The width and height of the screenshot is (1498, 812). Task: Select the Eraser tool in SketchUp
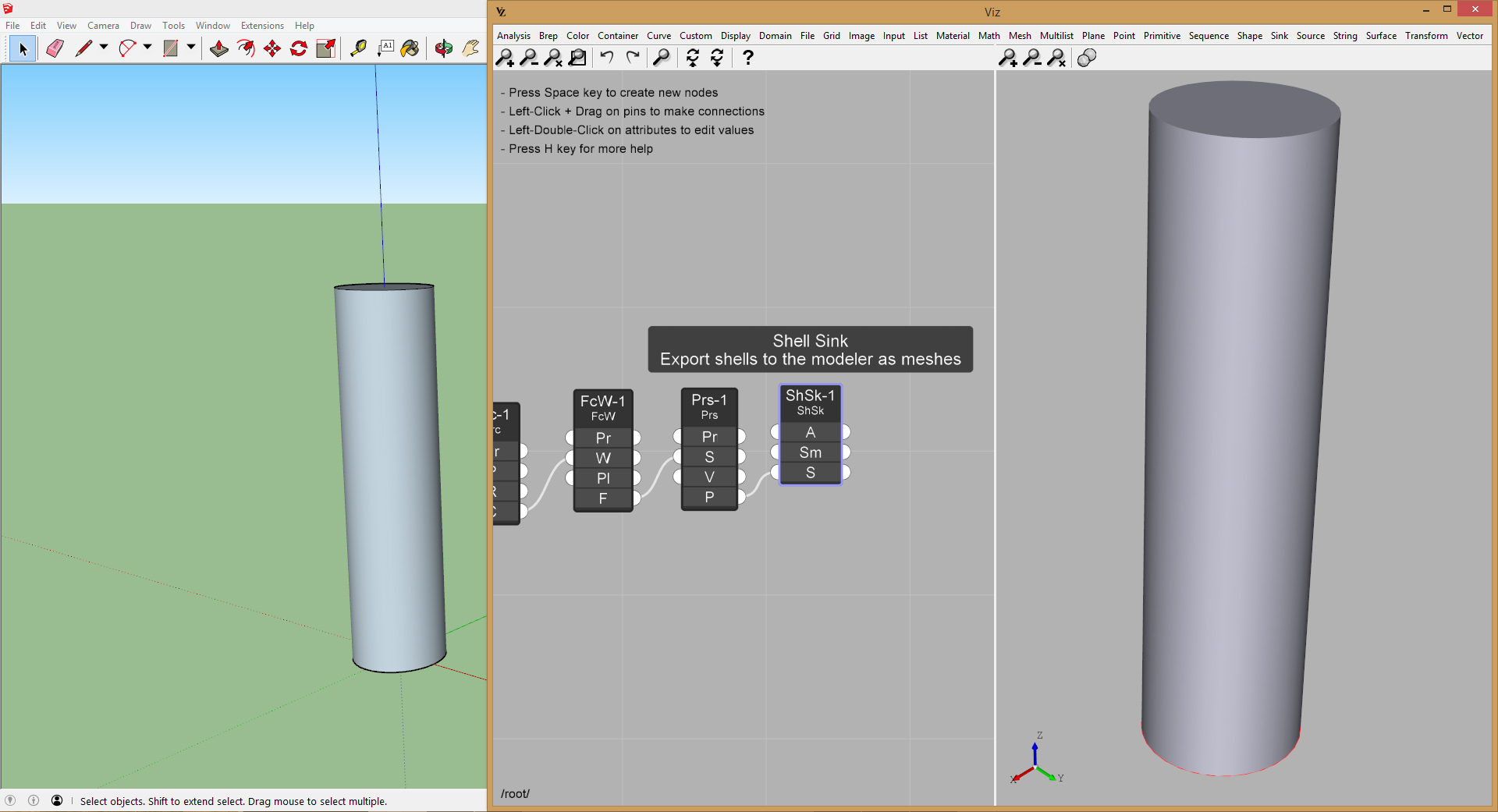(55, 48)
